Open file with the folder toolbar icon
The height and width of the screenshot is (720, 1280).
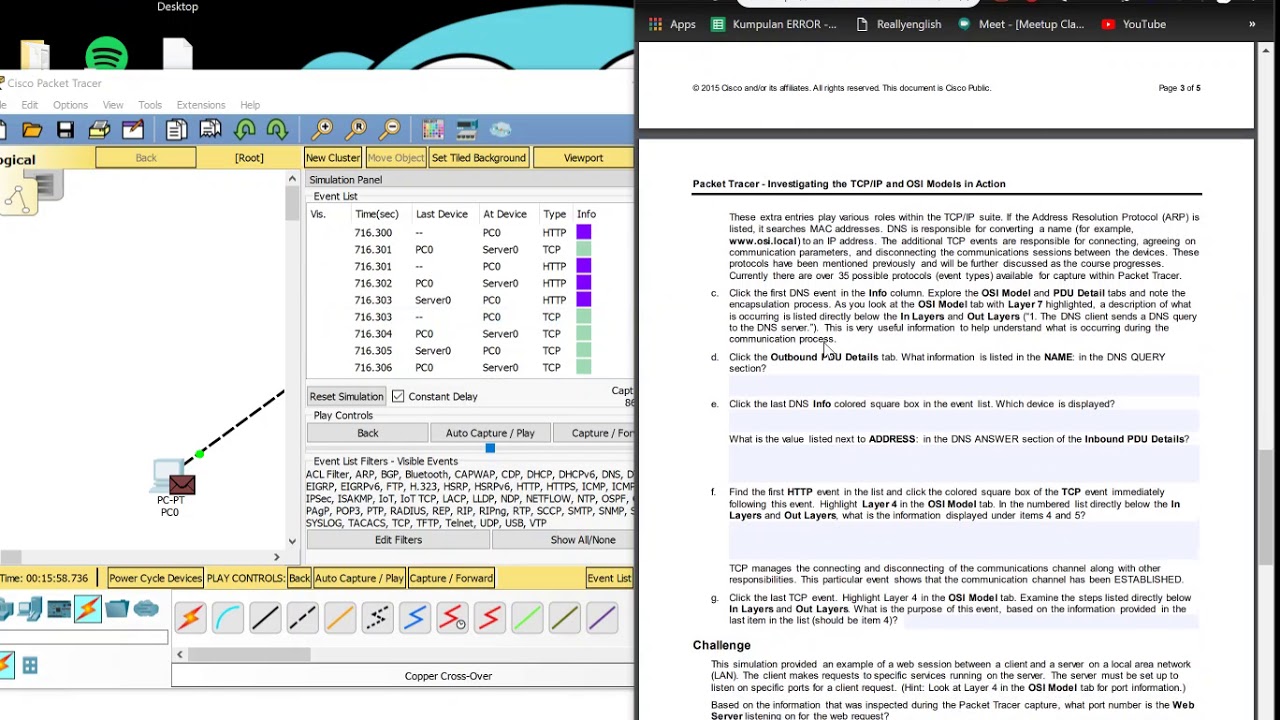(32, 130)
